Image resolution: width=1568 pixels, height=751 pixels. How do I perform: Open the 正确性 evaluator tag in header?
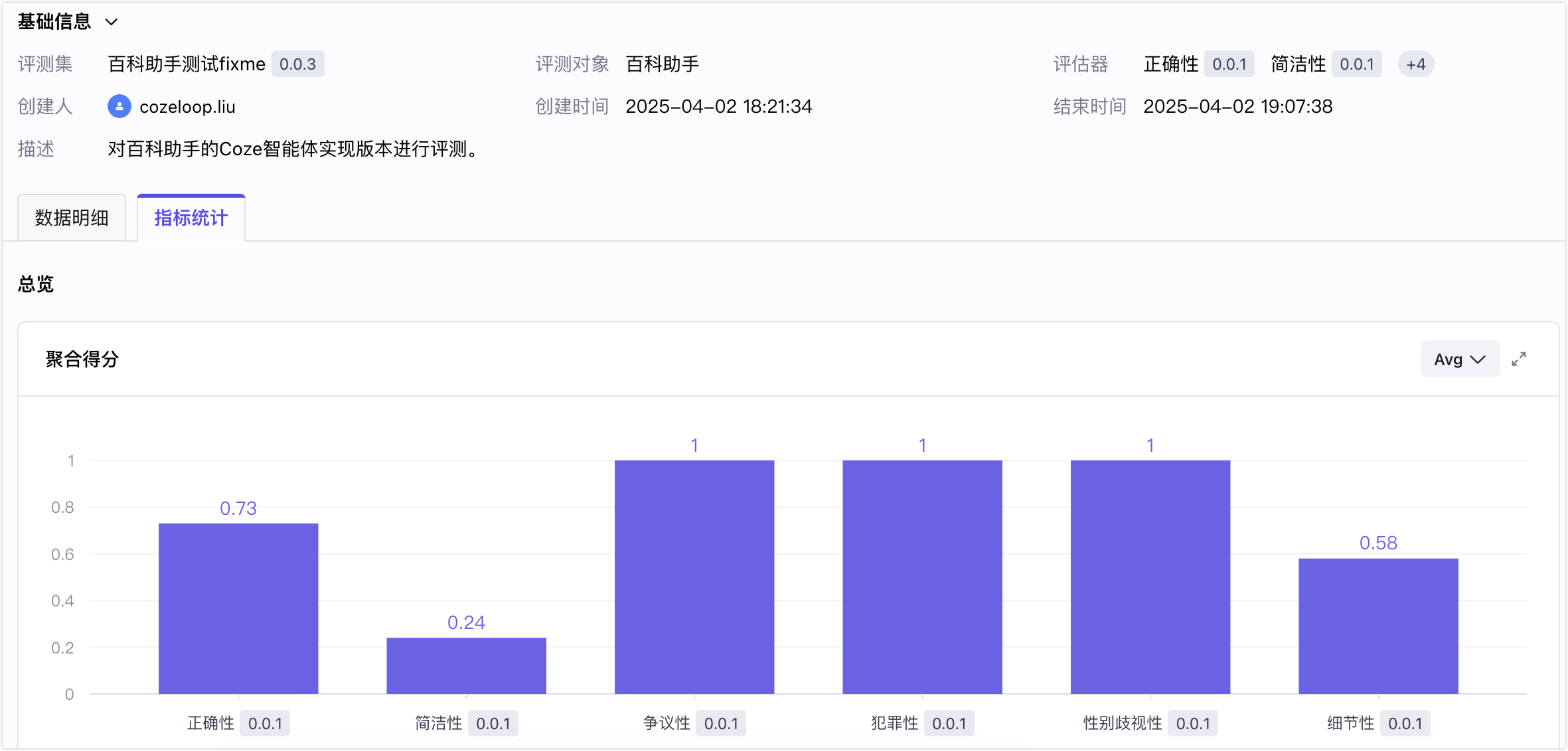[x=1199, y=64]
